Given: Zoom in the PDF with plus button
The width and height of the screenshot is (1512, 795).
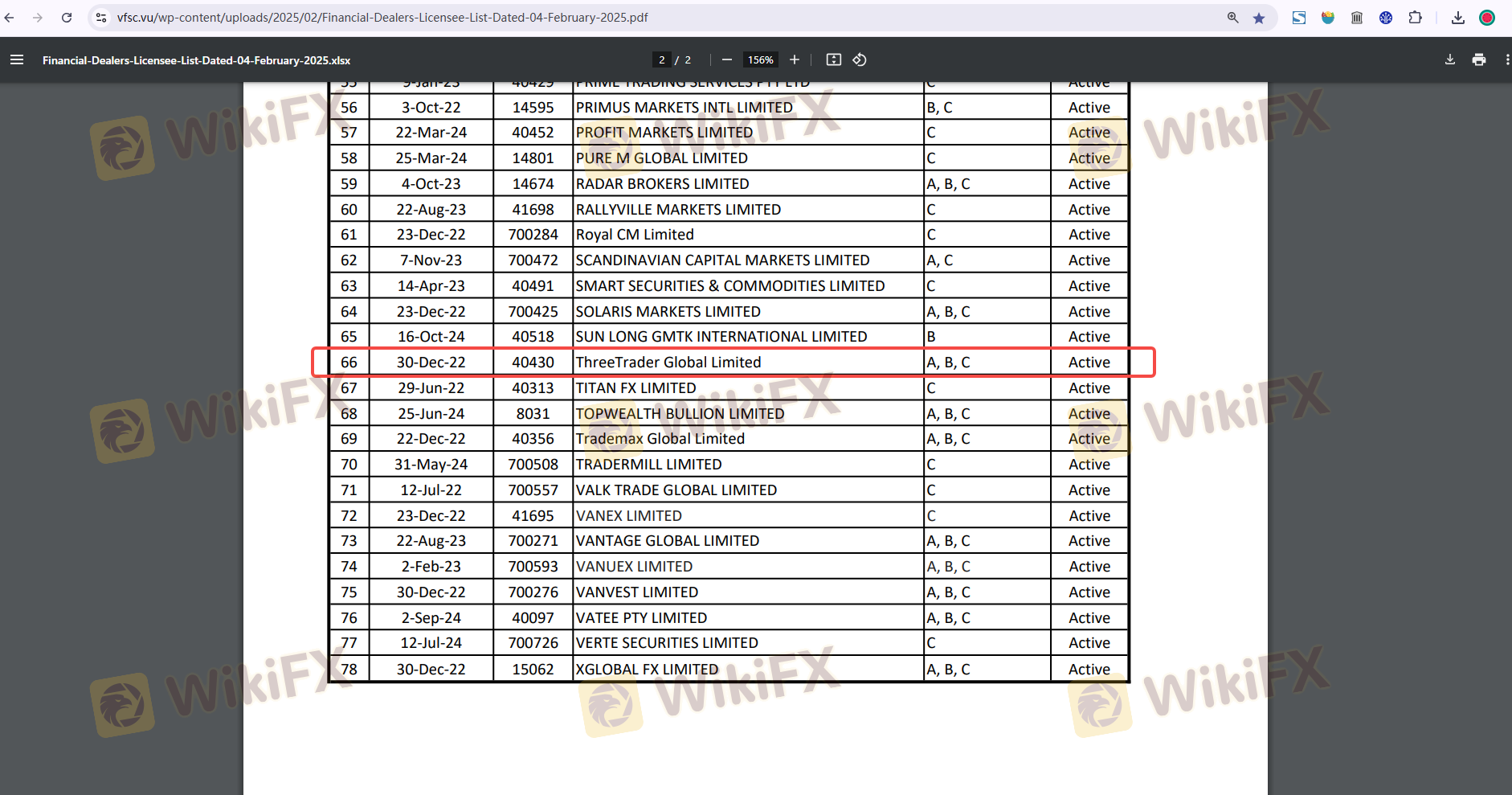Looking at the screenshot, I should pyautogui.click(x=795, y=59).
